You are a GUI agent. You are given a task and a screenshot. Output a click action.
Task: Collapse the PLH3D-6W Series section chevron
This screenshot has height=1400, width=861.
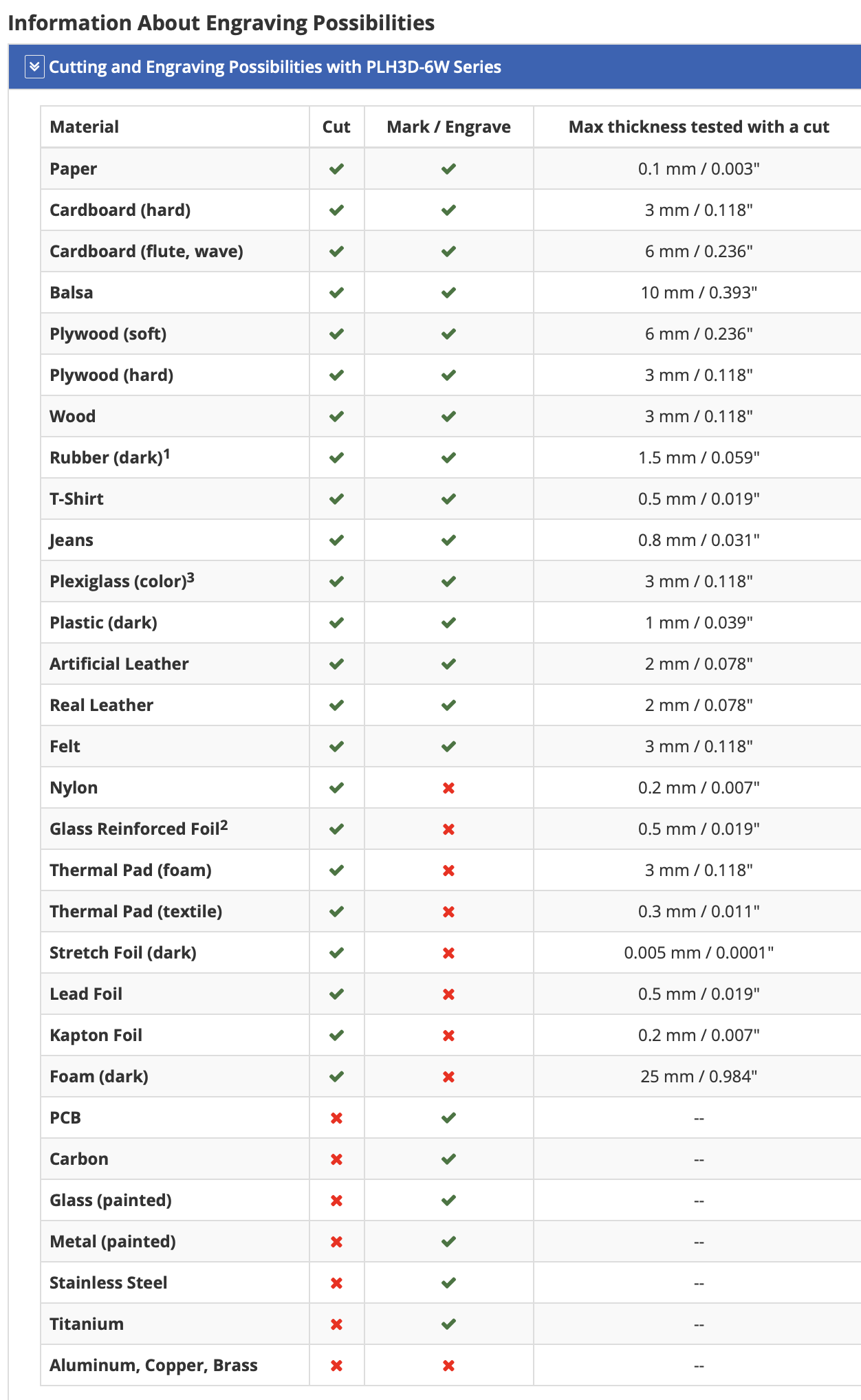[x=34, y=67]
